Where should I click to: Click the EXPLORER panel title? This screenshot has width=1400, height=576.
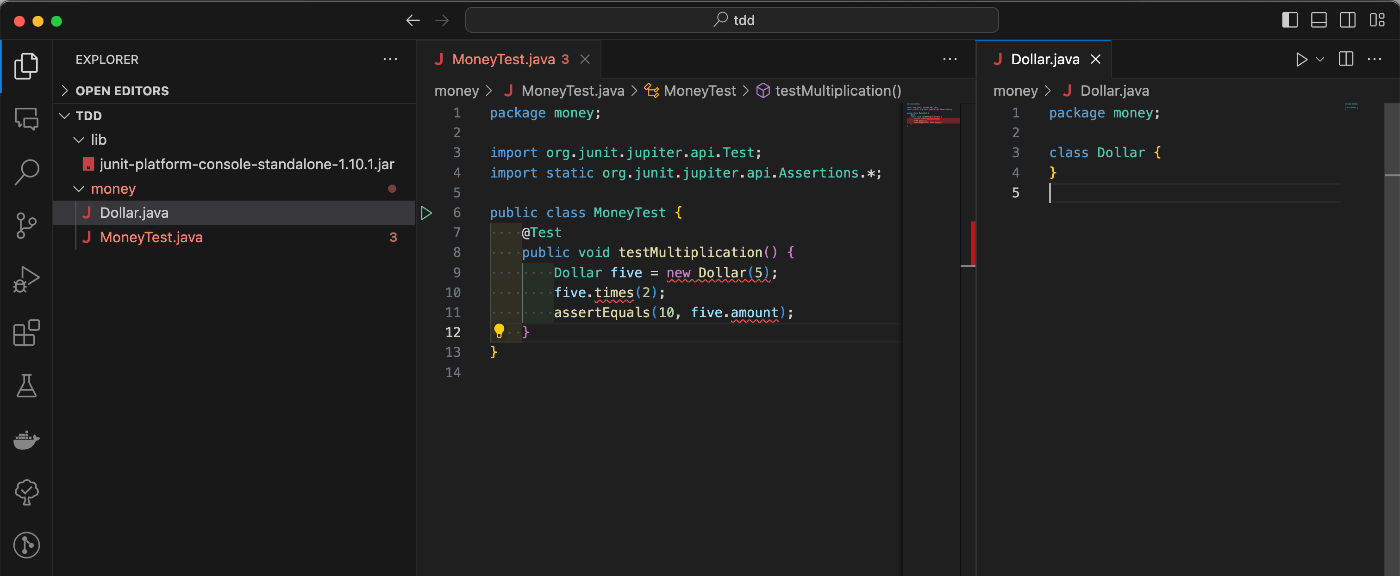point(107,60)
